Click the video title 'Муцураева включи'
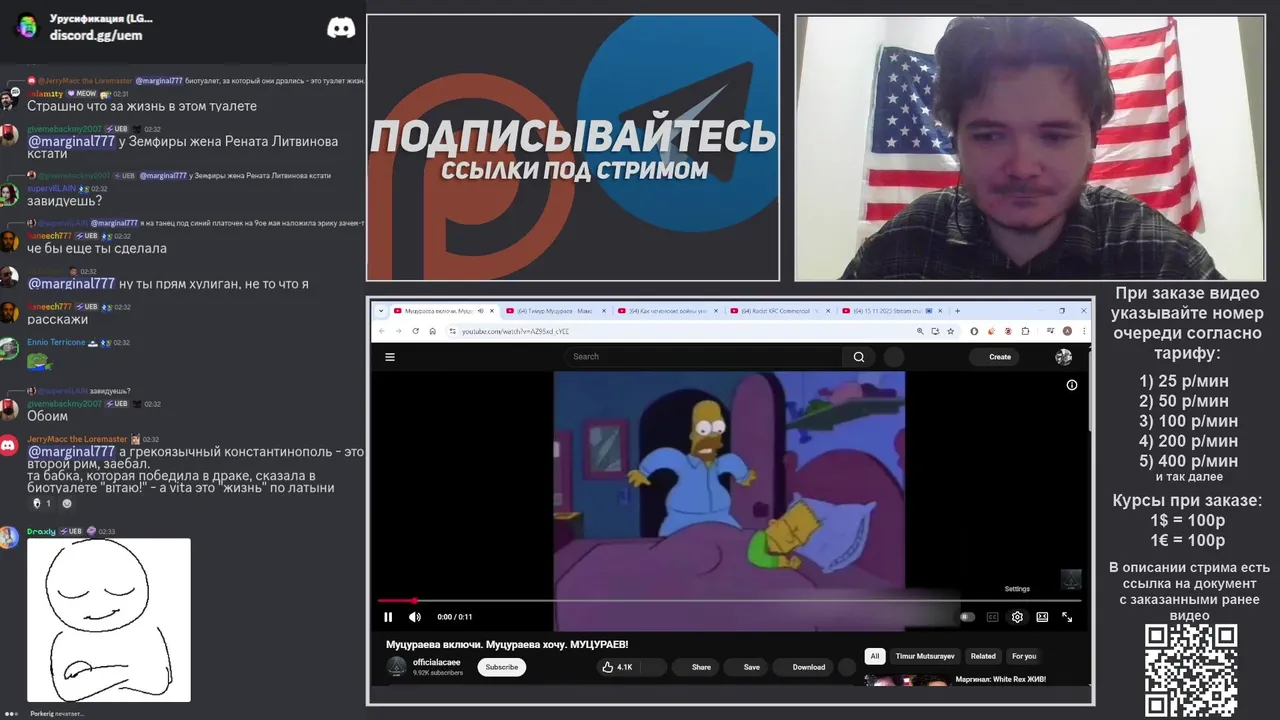1280x720 pixels. (x=507, y=644)
